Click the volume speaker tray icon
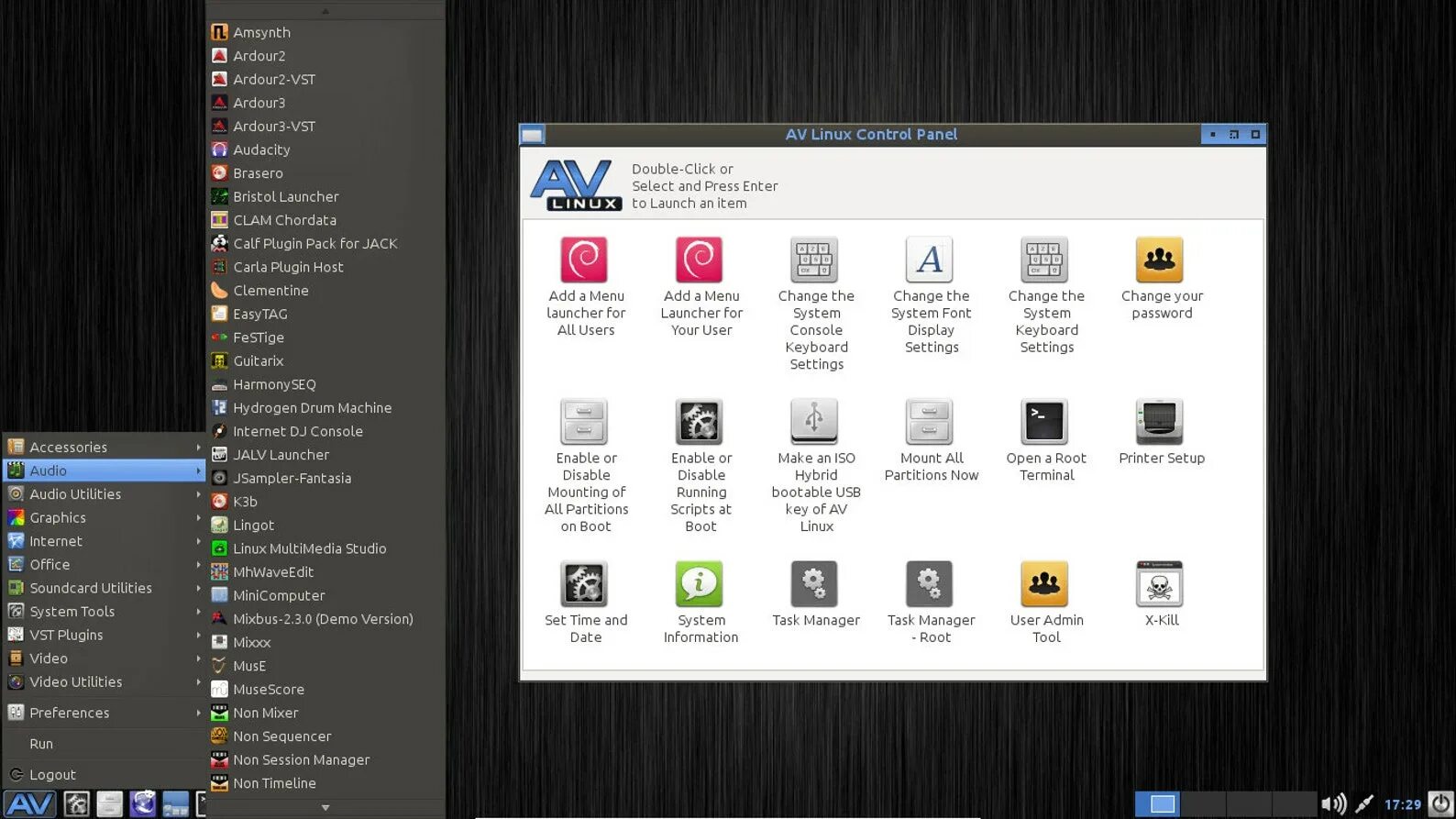Screen dimensions: 1456x819 [1333, 804]
